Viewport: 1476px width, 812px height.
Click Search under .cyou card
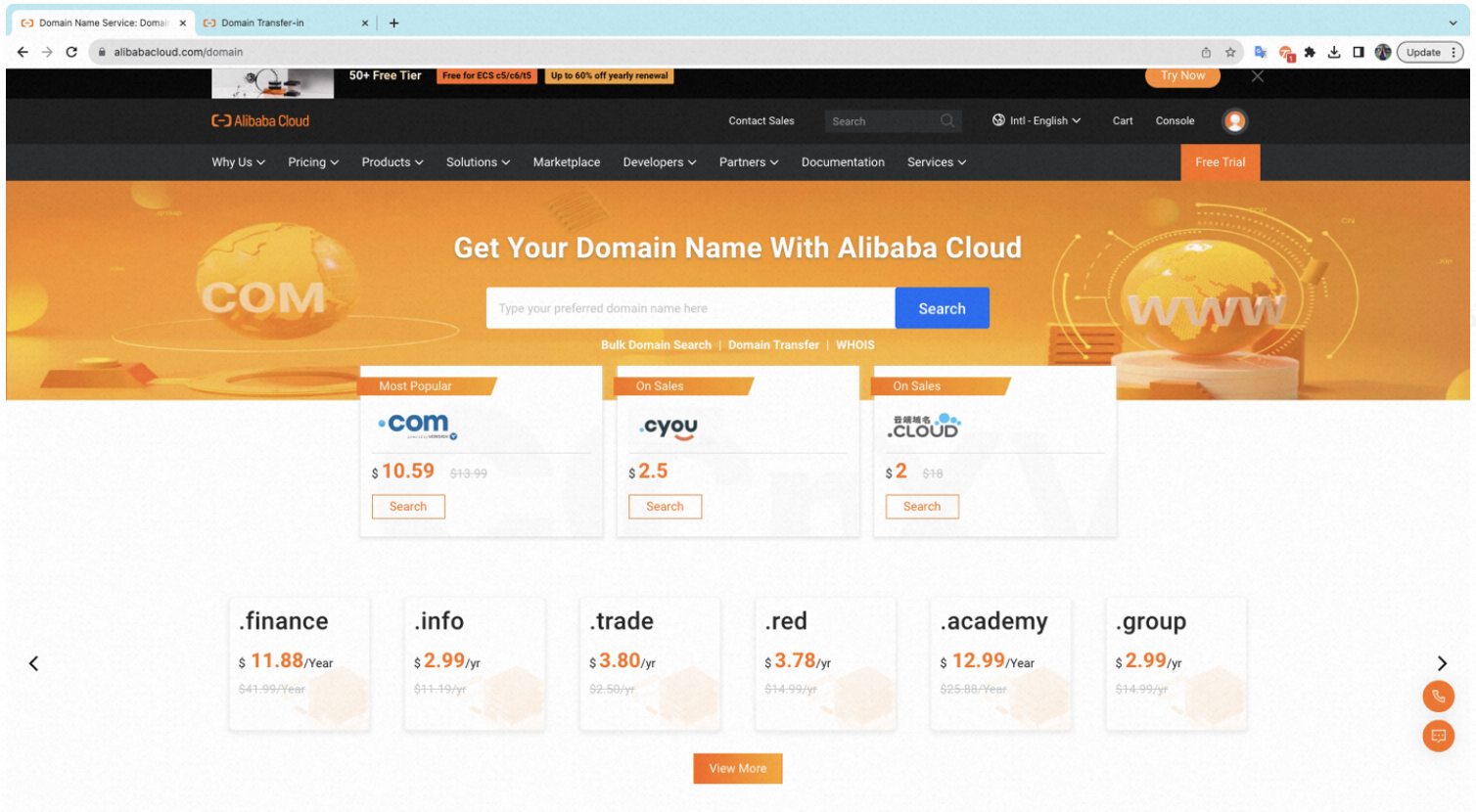pos(665,506)
